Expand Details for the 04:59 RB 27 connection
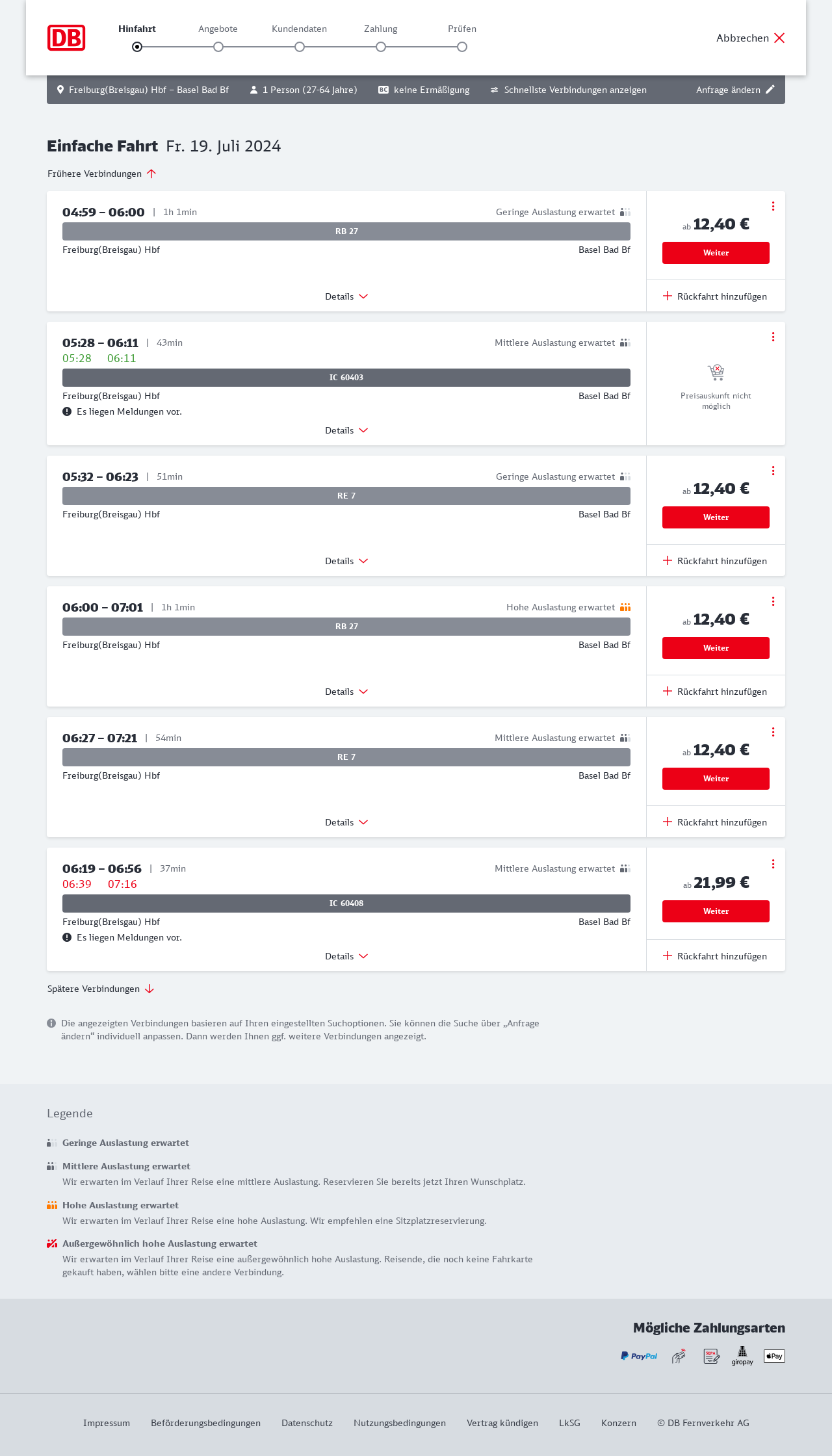This screenshot has height=1456, width=832. click(346, 296)
